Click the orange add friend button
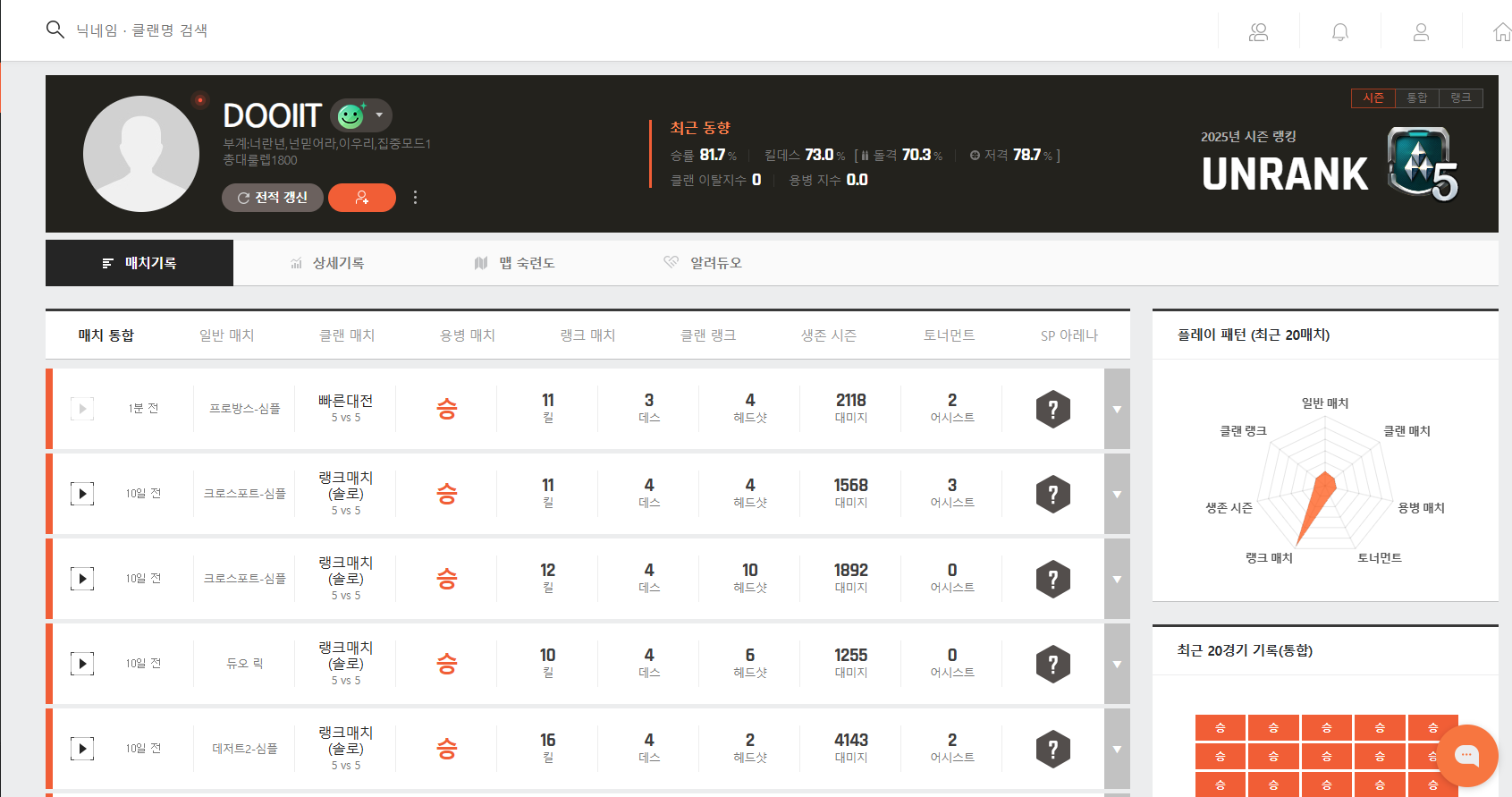This screenshot has width=1512, height=797. [x=362, y=198]
